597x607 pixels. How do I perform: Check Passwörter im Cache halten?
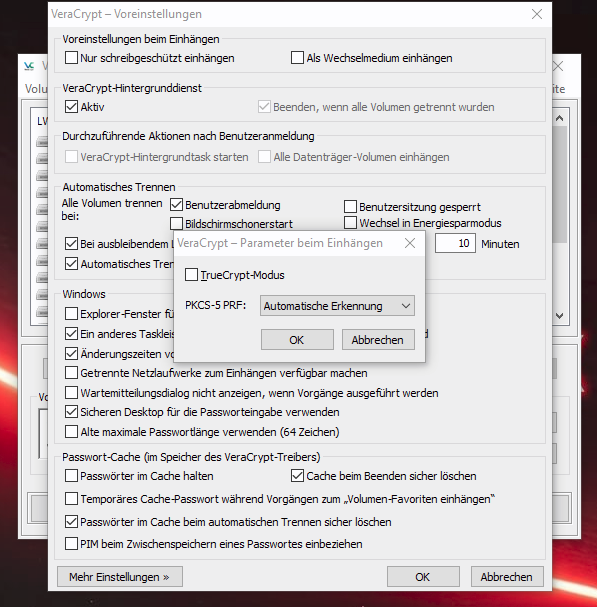(x=71, y=476)
